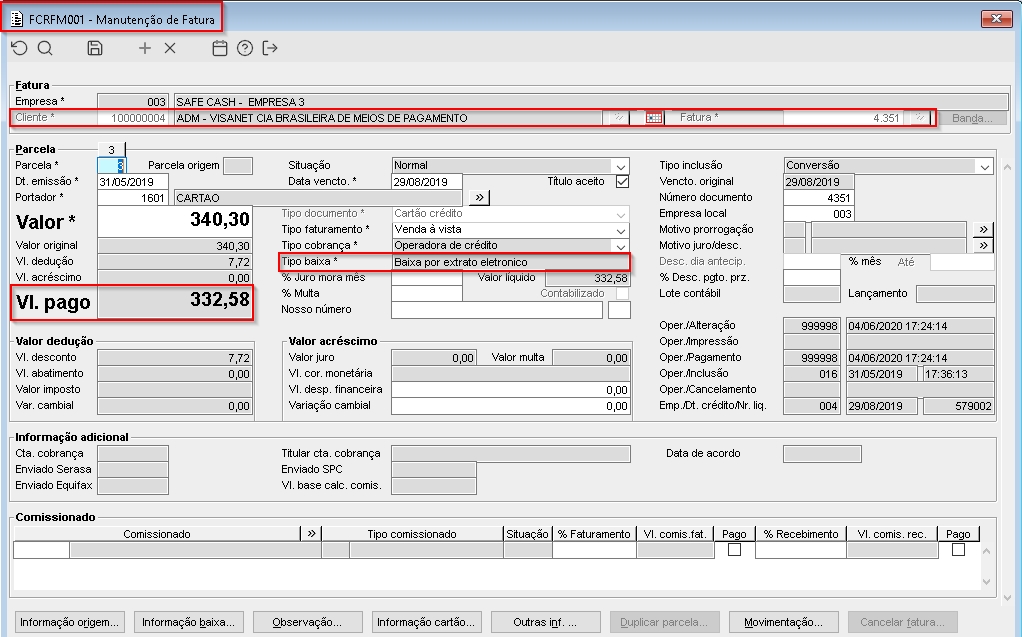1022x637 pixels.
Task: Click into the Valor field showing 340,30
Action: 175,221
